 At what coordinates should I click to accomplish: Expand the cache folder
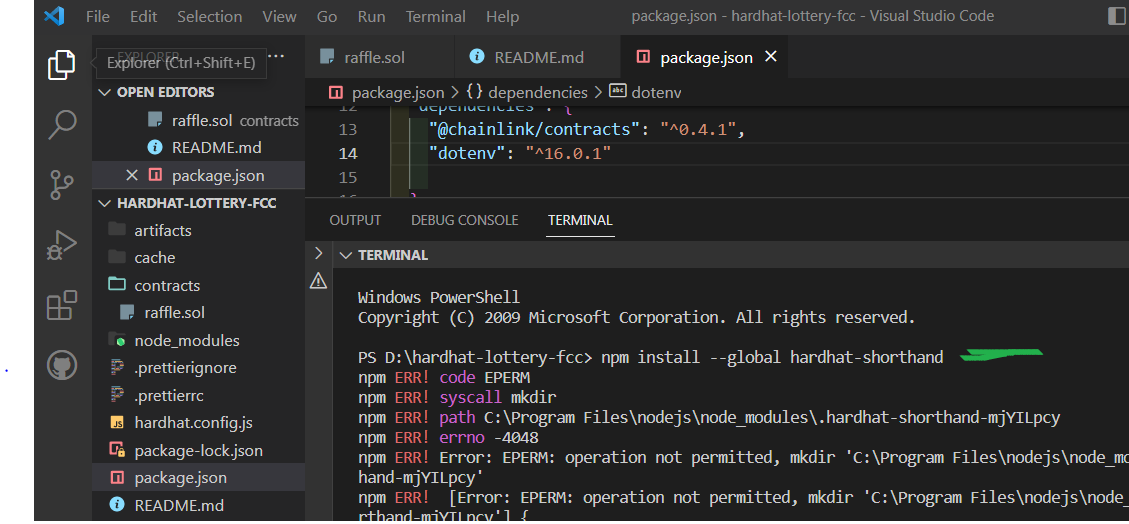tap(199, 258)
